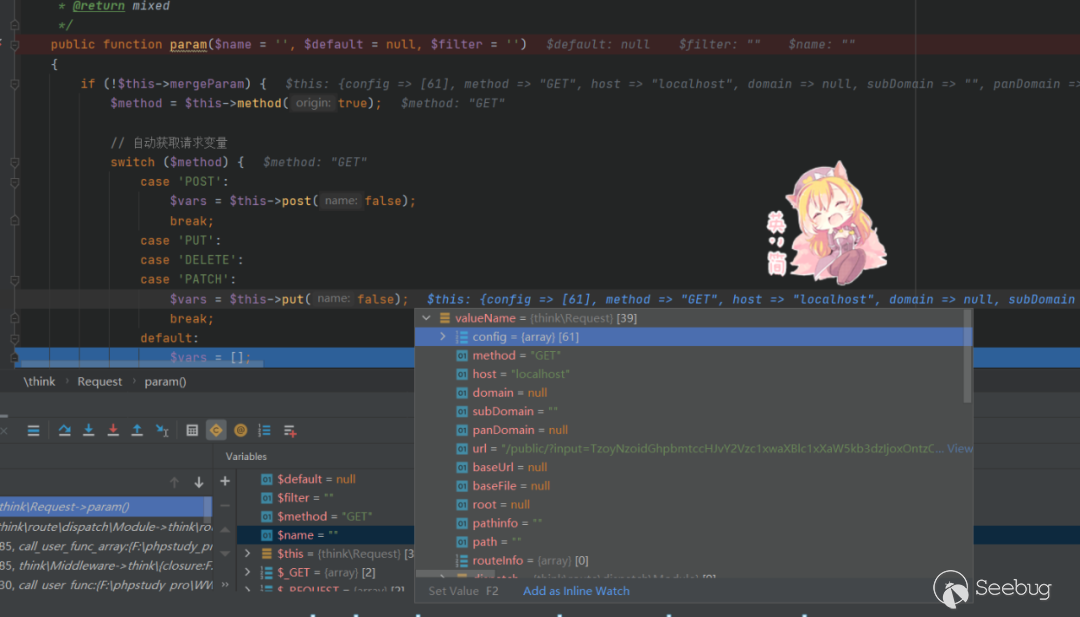Expand the $_GET array node
Screen dimensions: 1080x617
[247, 572]
